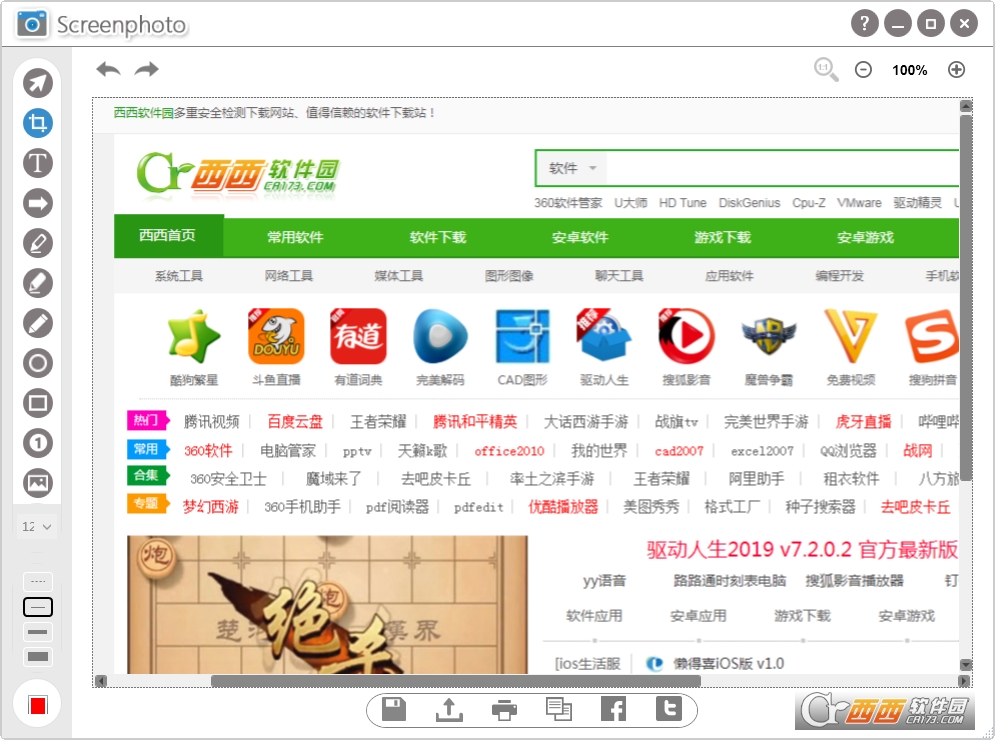Click the 聊天工具 category link
The image size is (995, 740).
click(x=619, y=275)
